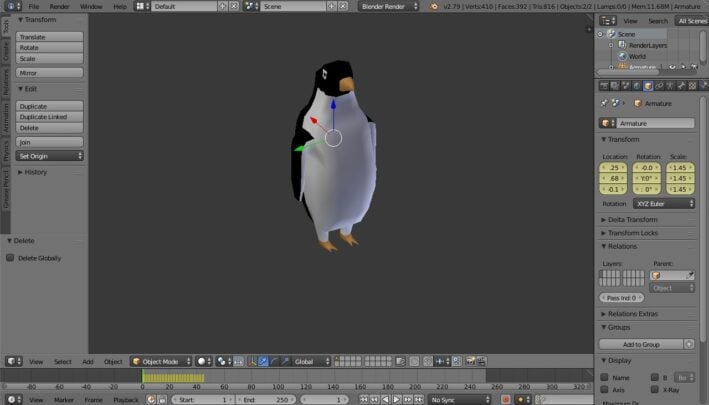
Task: Open the Window menu in the top bar
Action: (90, 6)
